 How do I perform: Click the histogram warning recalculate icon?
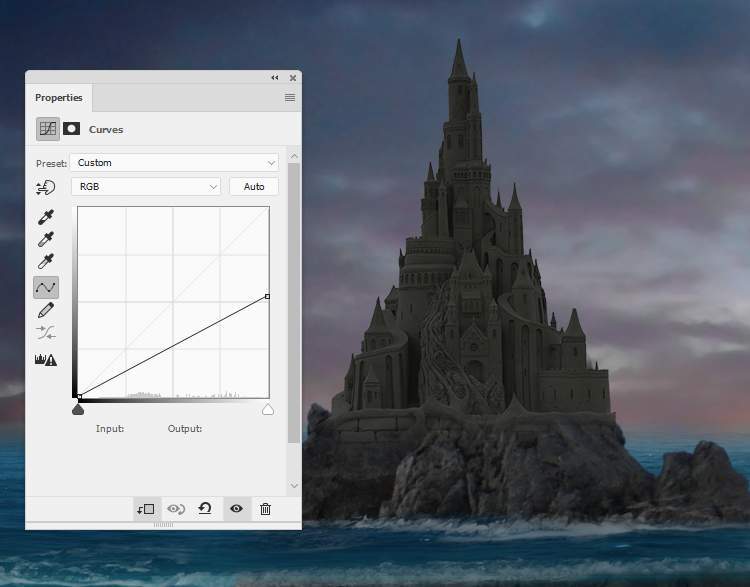click(x=45, y=360)
